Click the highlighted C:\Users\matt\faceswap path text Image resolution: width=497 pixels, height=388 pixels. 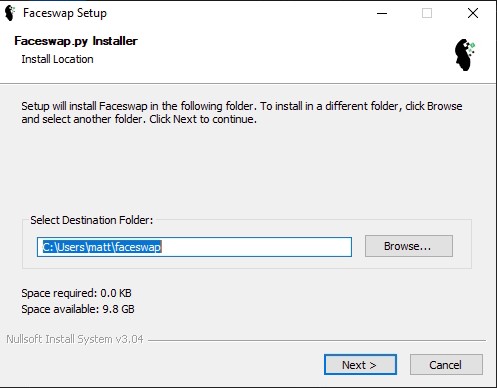tap(102, 247)
